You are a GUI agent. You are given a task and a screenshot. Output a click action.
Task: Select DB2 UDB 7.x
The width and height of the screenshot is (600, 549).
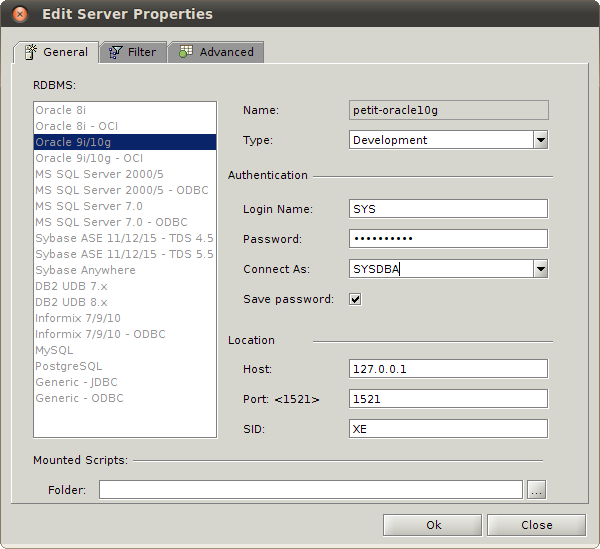pyautogui.click(x=125, y=286)
